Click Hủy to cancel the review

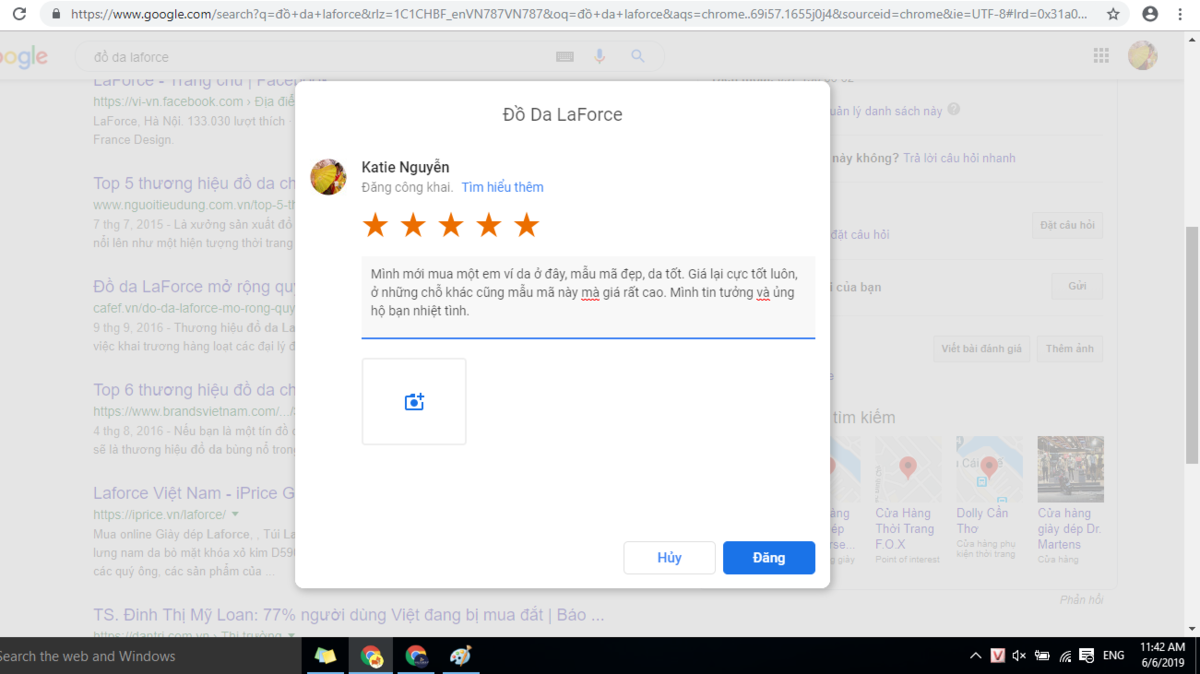pyautogui.click(x=670, y=558)
